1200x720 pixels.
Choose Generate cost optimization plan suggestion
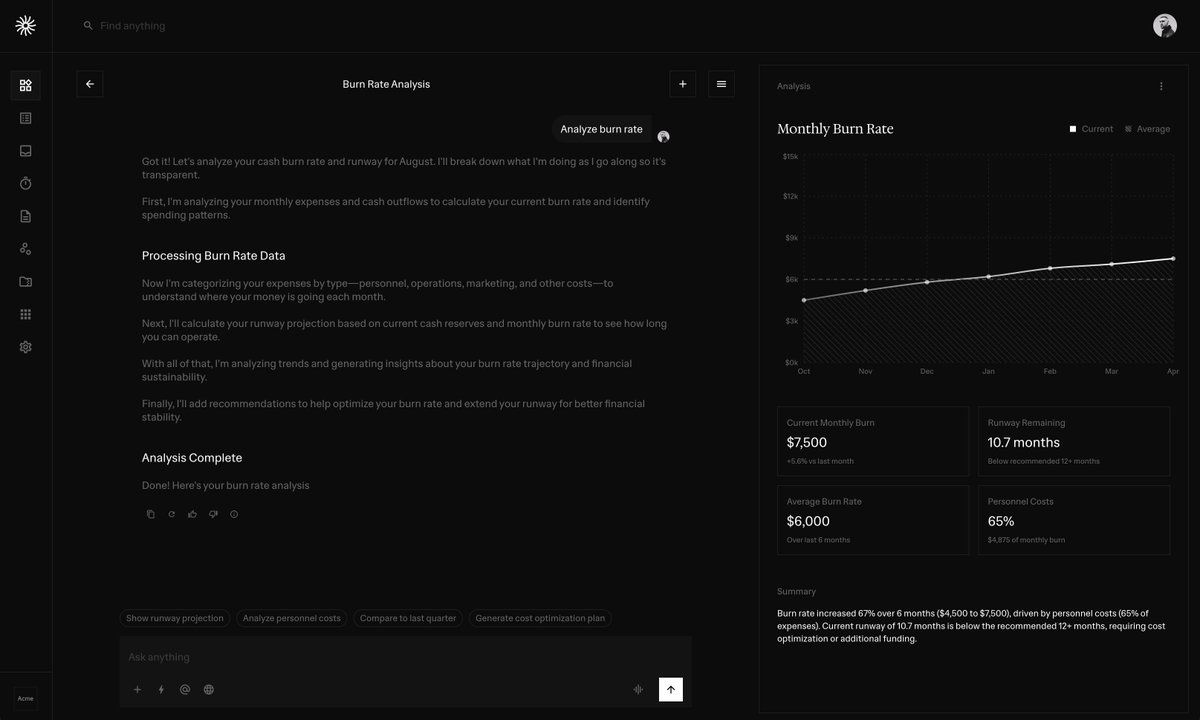click(x=540, y=618)
